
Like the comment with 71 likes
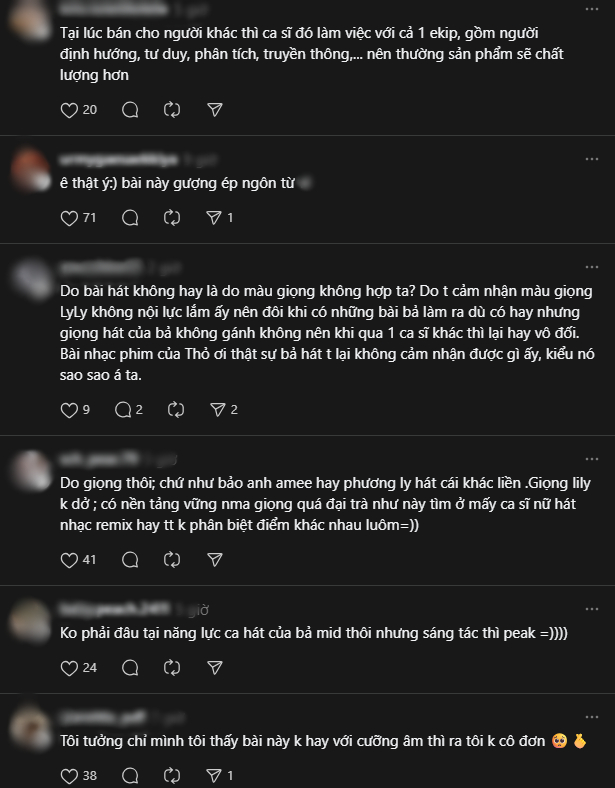69,217
